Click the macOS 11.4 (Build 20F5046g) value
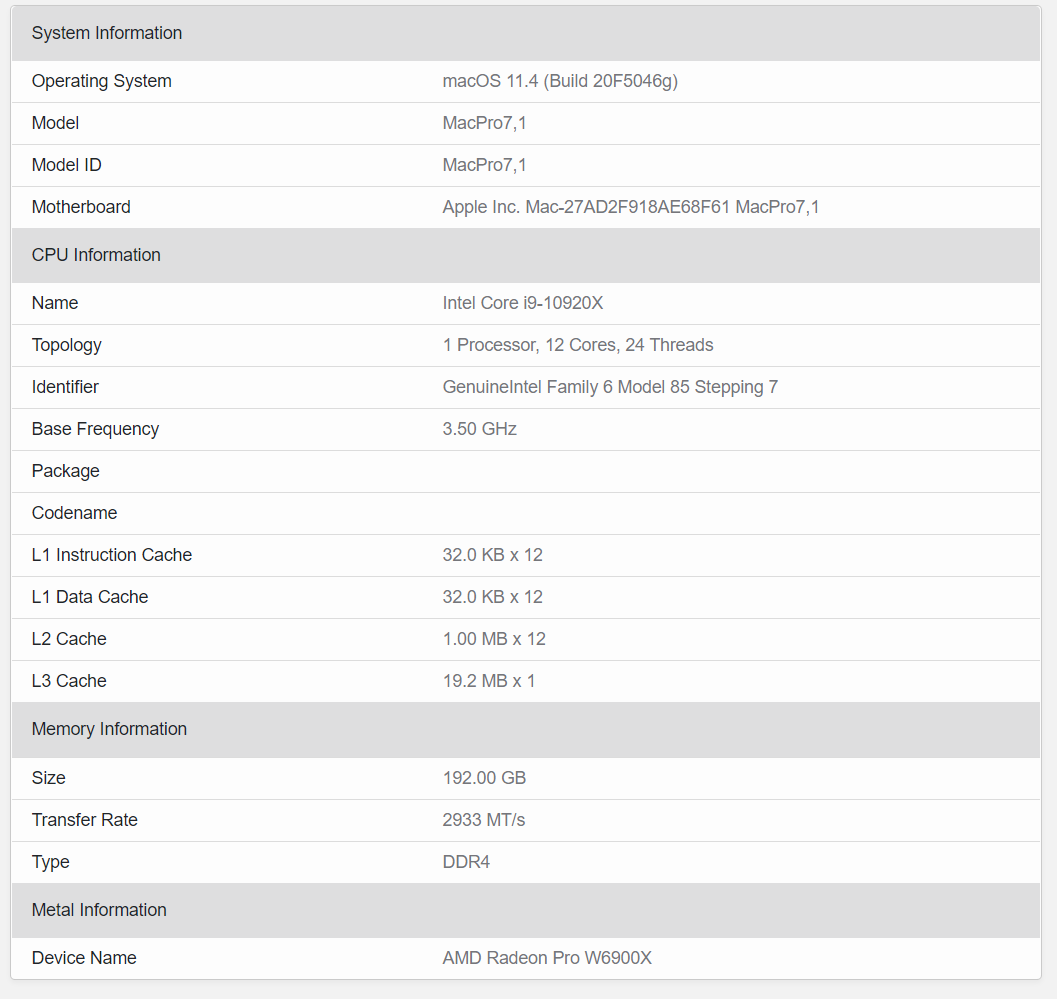 (560, 81)
